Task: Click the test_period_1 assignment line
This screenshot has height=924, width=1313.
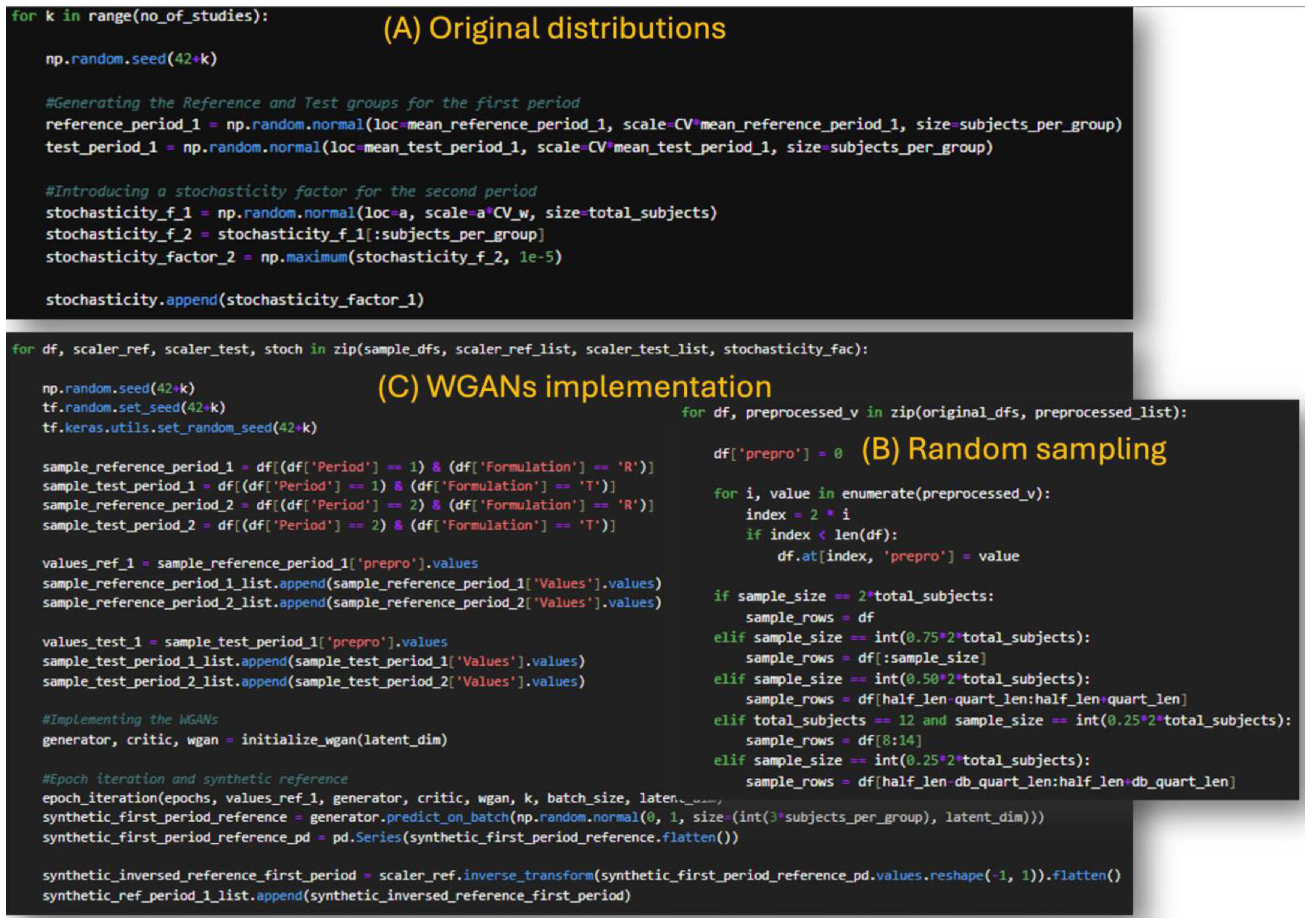Action: (519, 147)
